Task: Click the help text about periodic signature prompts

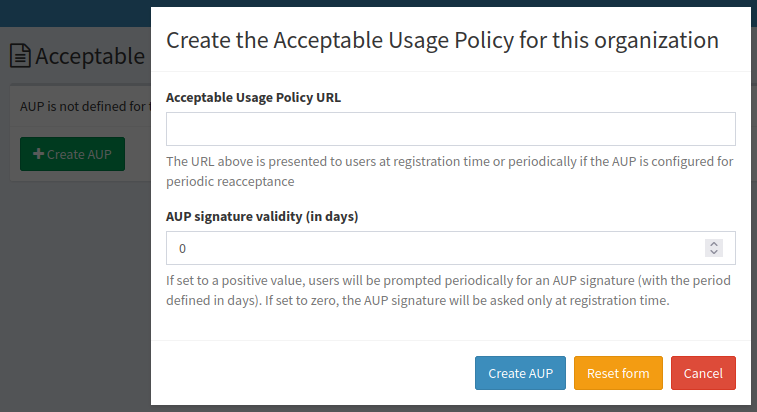Action: coord(450,290)
